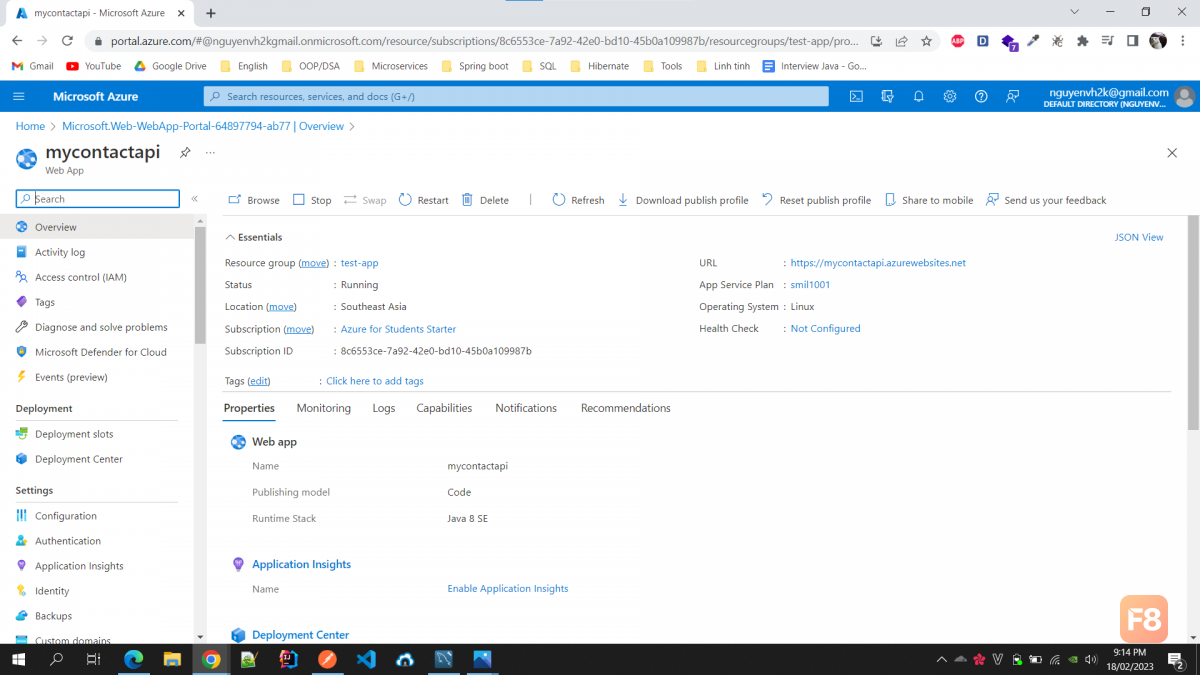This screenshot has width=1200, height=675.
Task: Open Diagnose and solve problems
Action: click(x=96, y=327)
